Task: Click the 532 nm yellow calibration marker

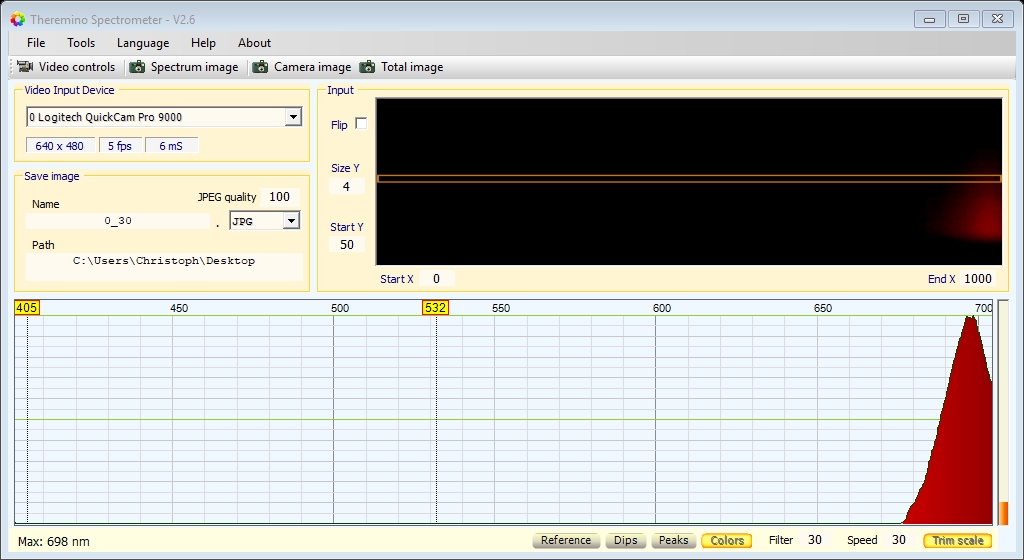Action: [436, 307]
